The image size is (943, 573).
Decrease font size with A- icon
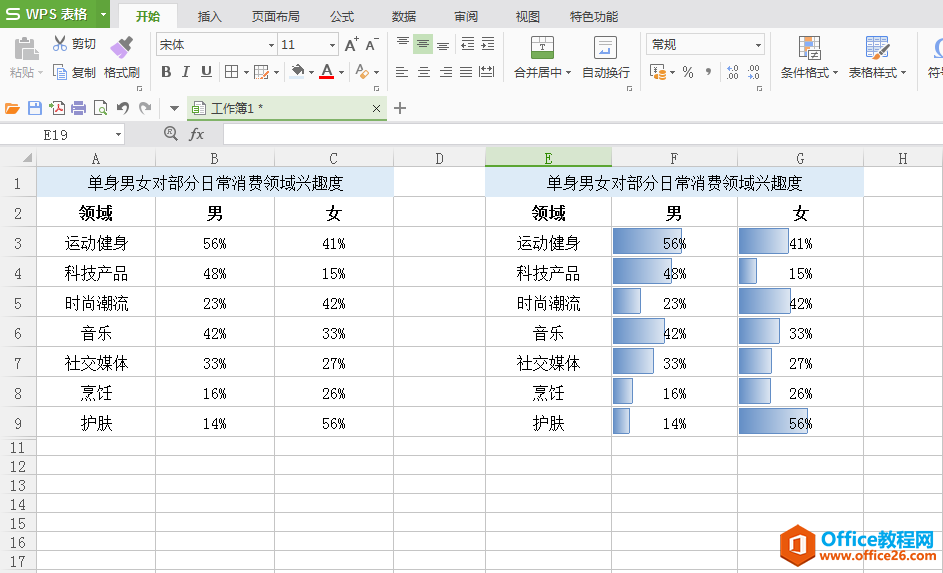coord(372,44)
